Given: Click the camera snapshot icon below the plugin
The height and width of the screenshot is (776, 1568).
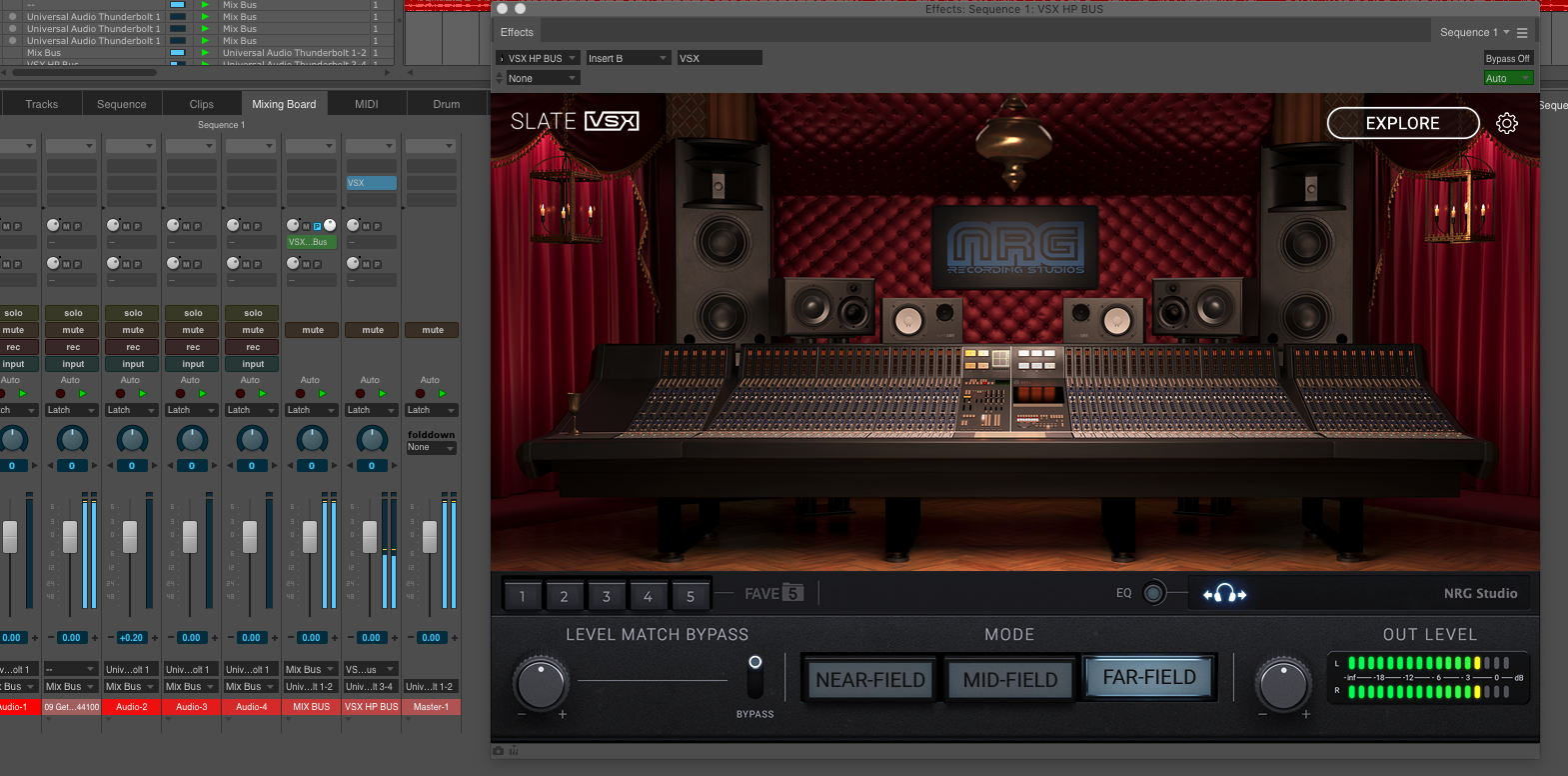Looking at the screenshot, I should (498, 750).
